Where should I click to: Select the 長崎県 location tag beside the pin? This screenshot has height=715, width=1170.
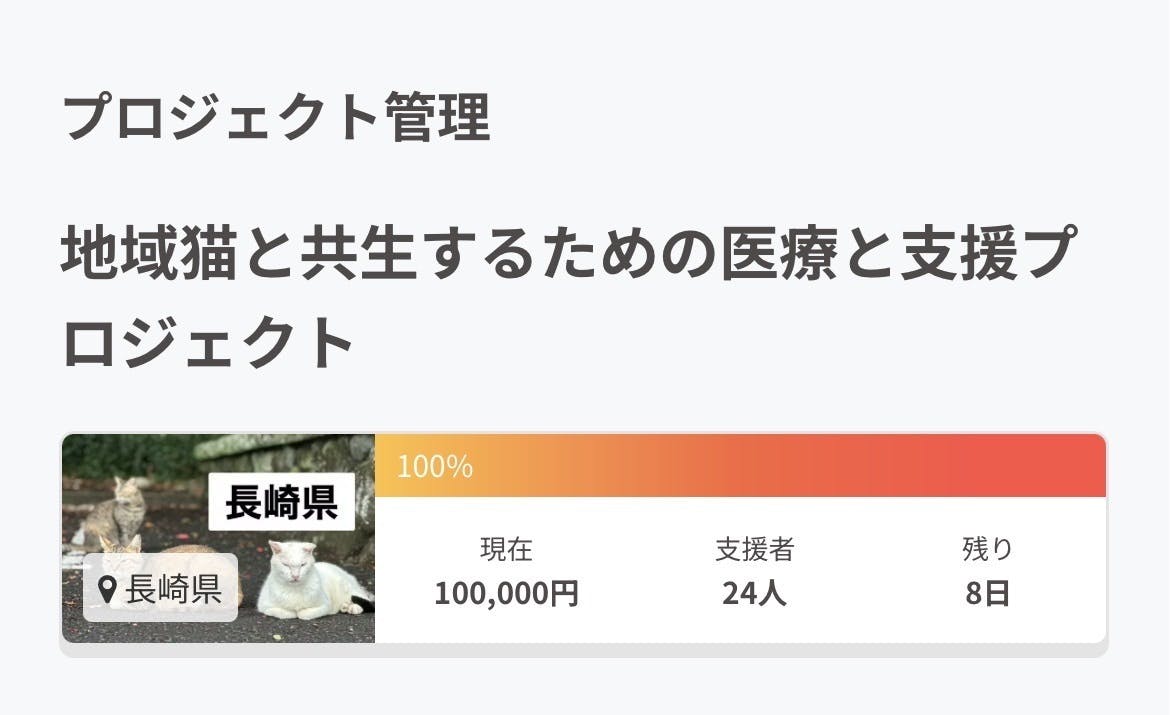173,589
